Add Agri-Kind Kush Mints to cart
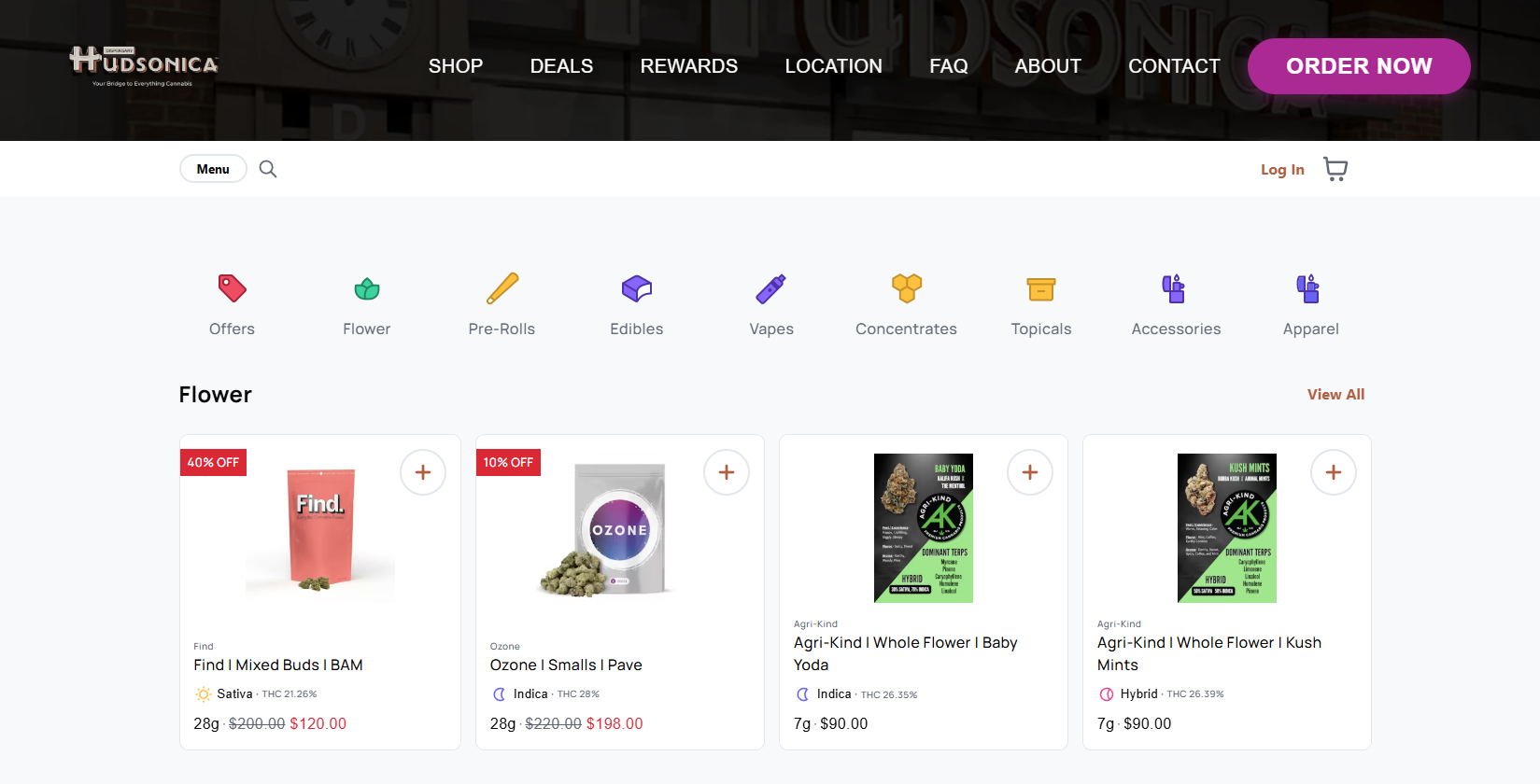 (1334, 472)
